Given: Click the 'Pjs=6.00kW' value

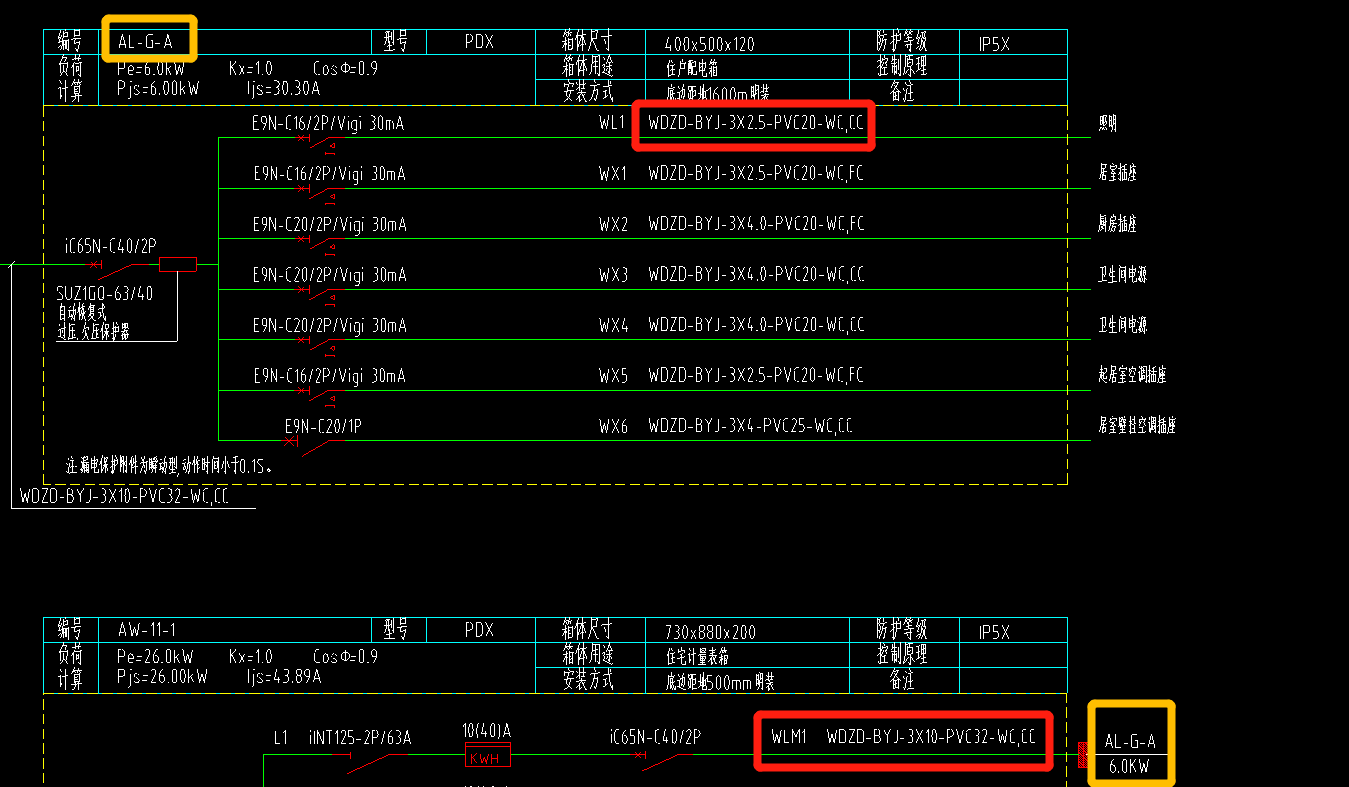Looking at the screenshot, I should pos(158,88).
